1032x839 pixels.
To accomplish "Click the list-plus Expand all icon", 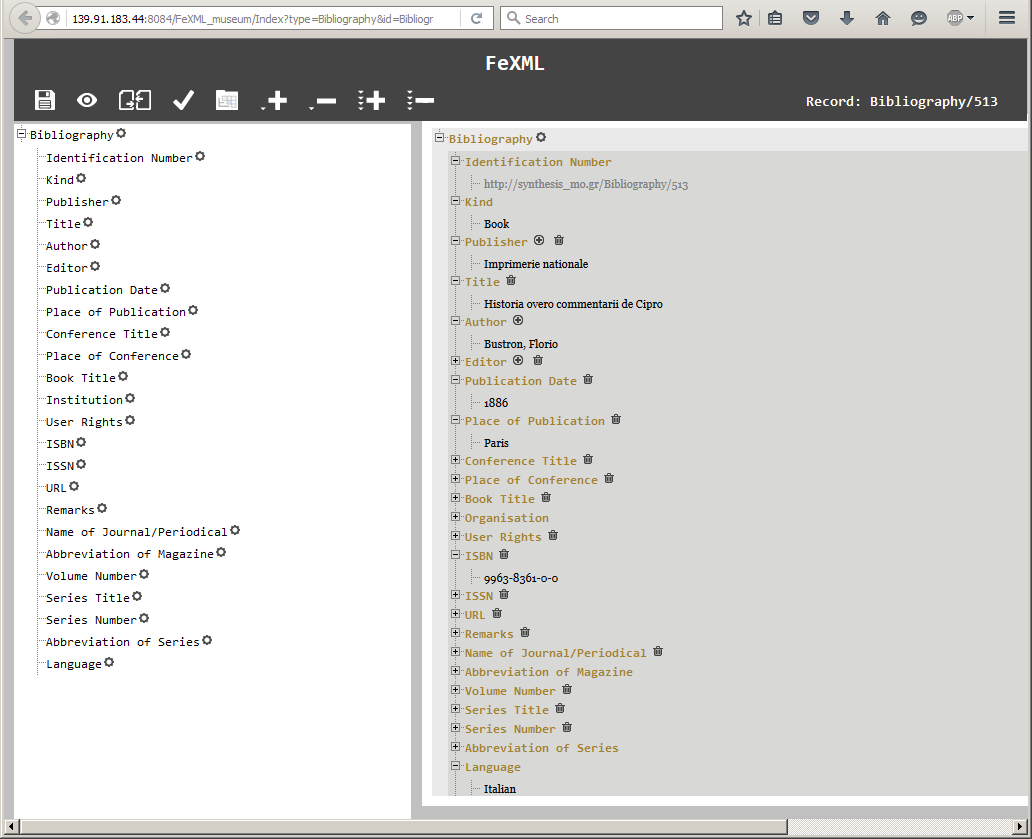I will tap(371, 100).
